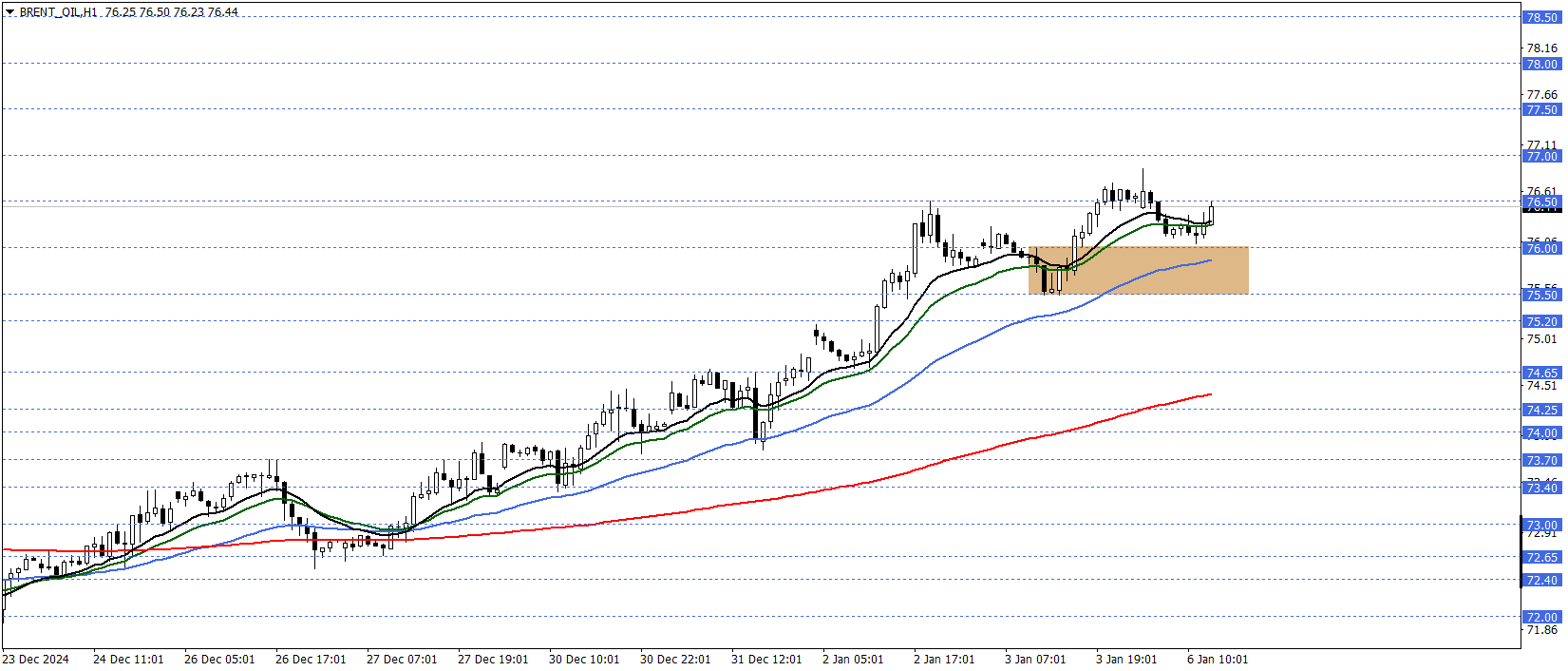Select the 75.50 price level label

pos(1541,295)
